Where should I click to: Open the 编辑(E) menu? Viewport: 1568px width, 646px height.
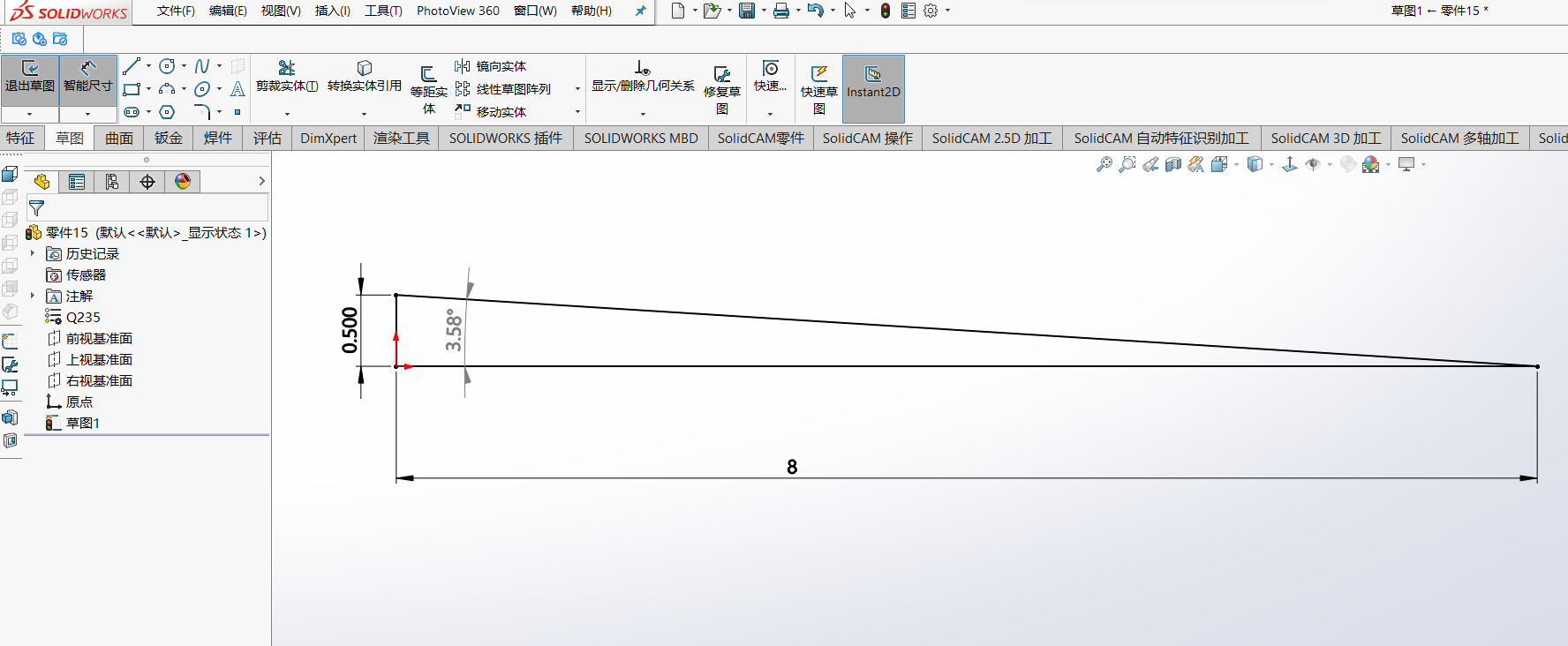pos(228,11)
